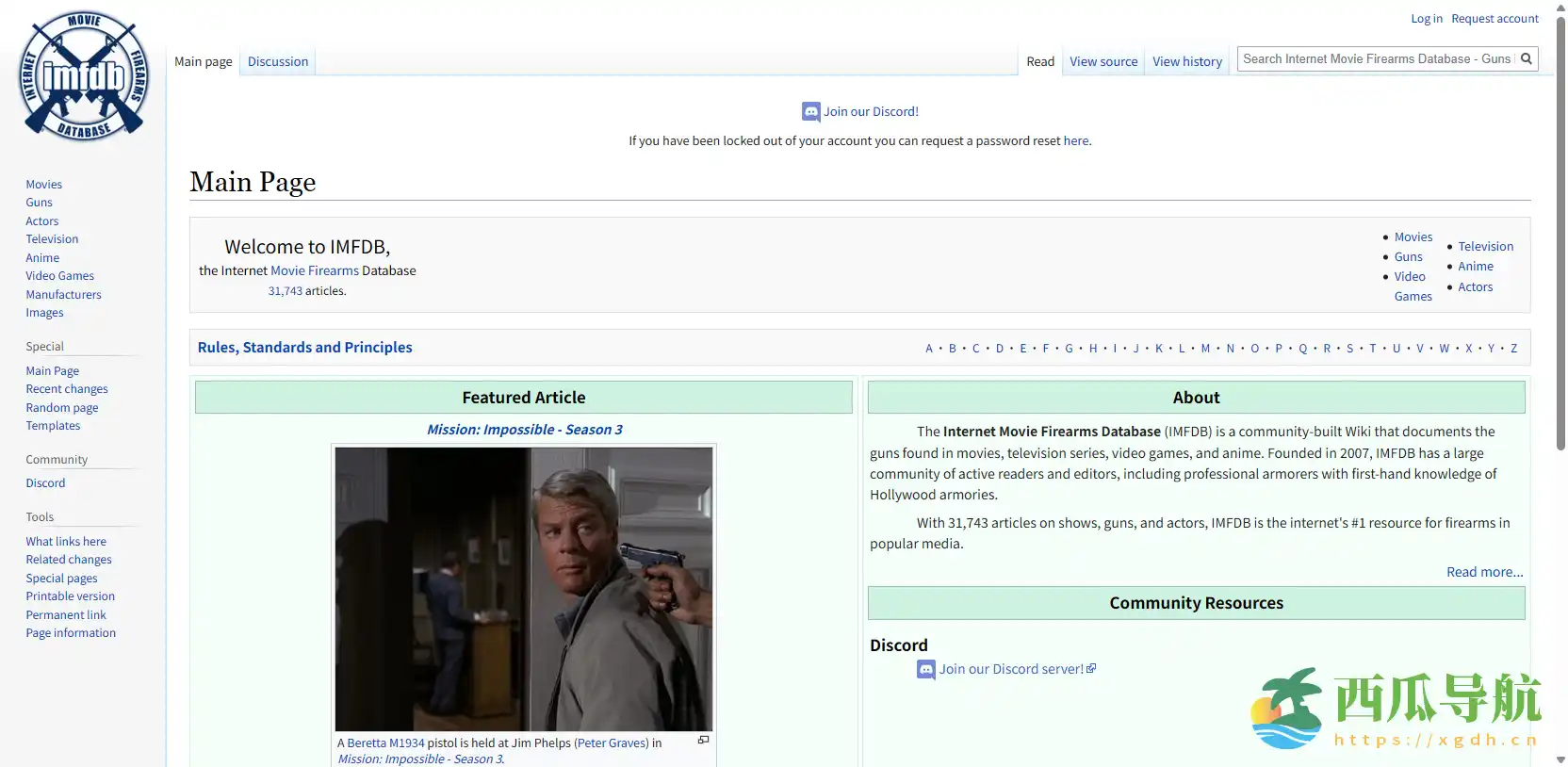Click the Discord icon in the top banner

coord(810,112)
